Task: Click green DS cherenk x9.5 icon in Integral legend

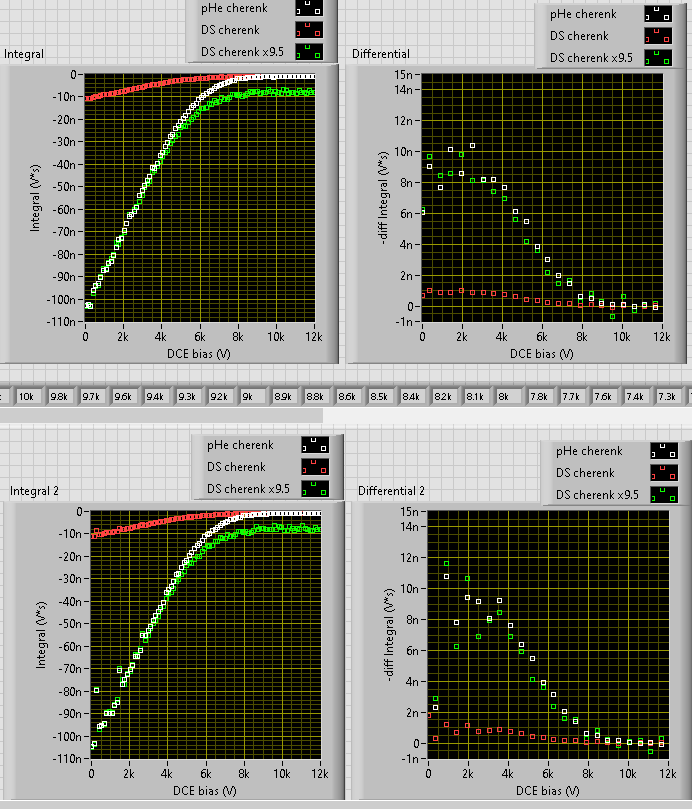Action: [309, 52]
